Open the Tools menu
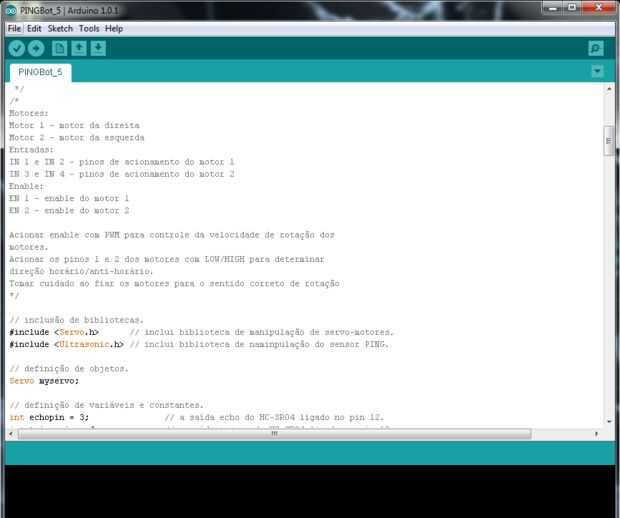This screenshot has width=620, height=518. 89,28
